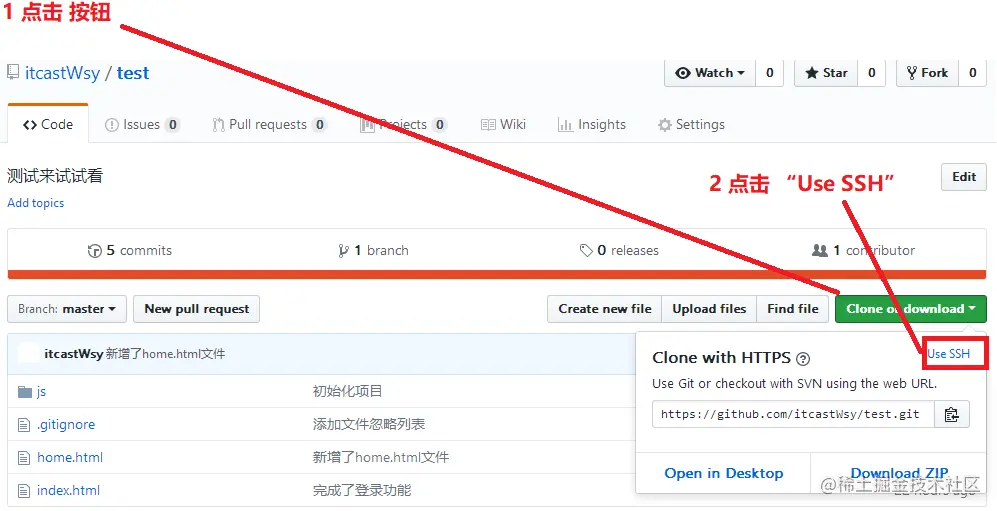Click the repository description 测试来试试看
Viewport: 997px width, 511px height.
click(55, 176)
